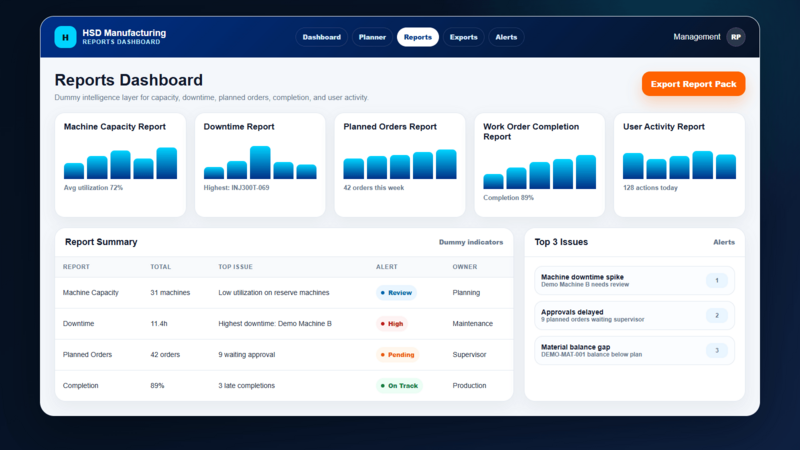The height and width of the screenshot is (450, 800).
Task: Click the 42 orders total cell
Action: coord(165,355)
